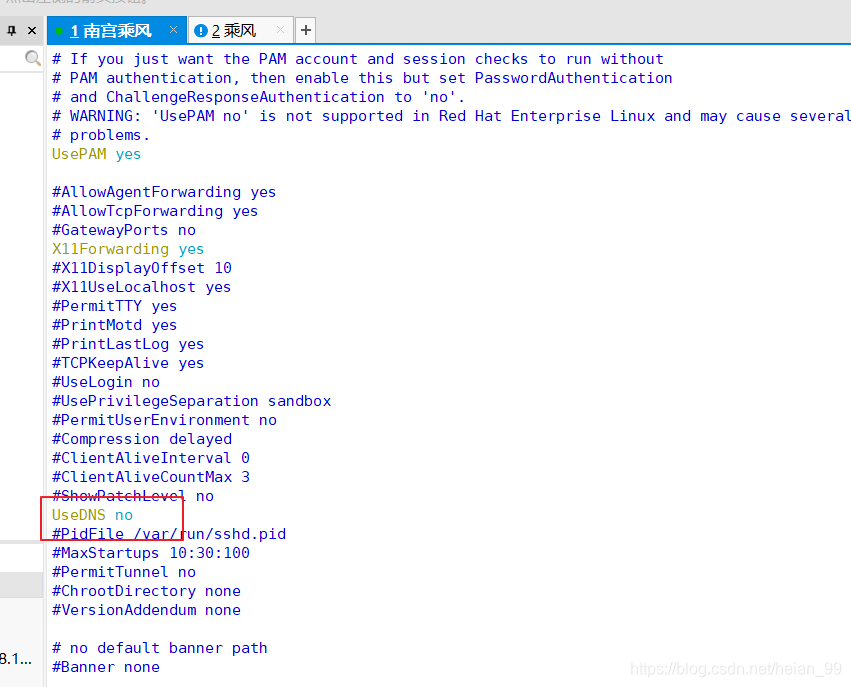Click the pin icon on side panel

point(11,30)
